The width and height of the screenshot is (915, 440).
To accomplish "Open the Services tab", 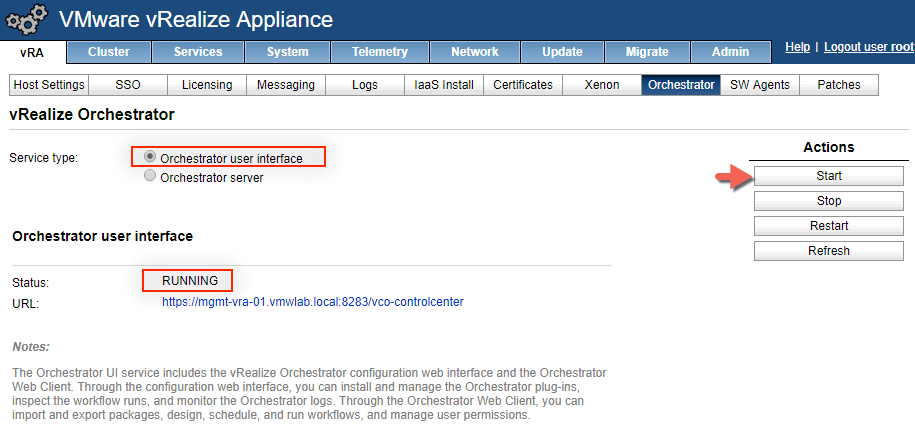I will 198,52.
